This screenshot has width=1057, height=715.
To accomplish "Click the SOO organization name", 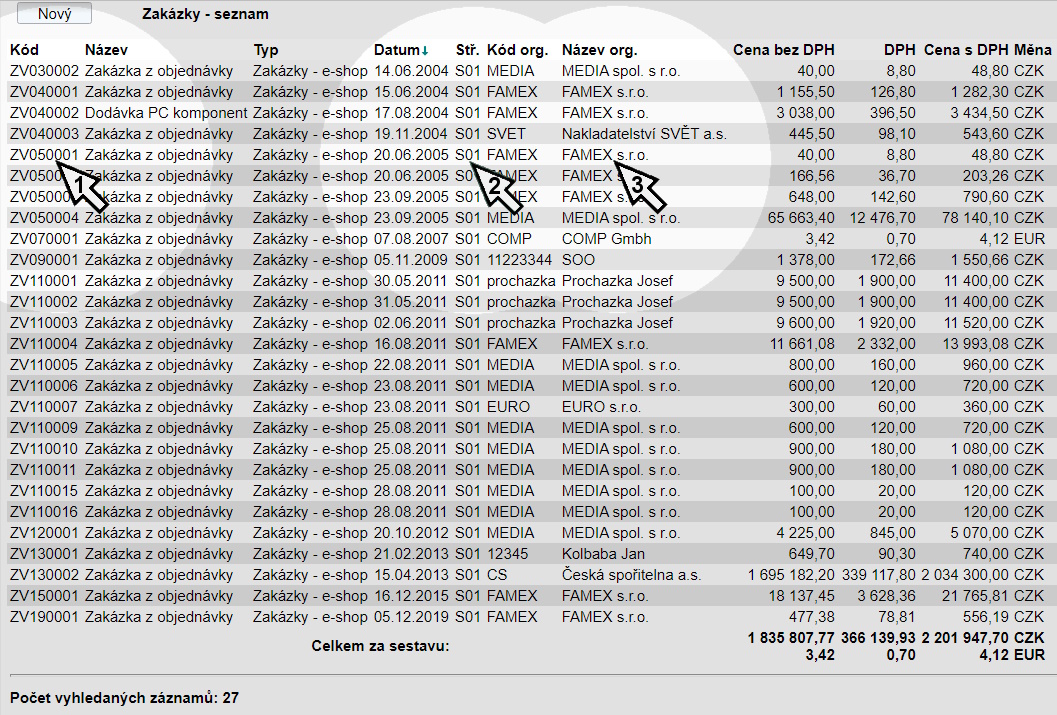I will click(x=578, y=260).
